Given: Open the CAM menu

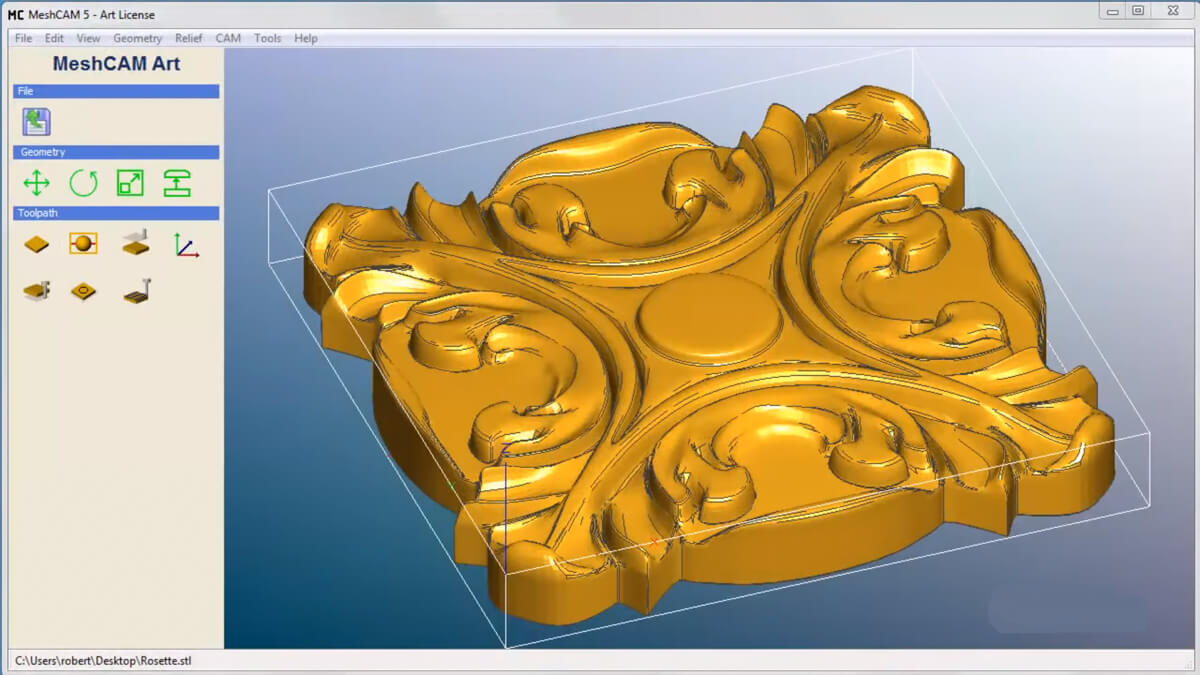Looking at the screenshot, I should [x=228, y=38].
